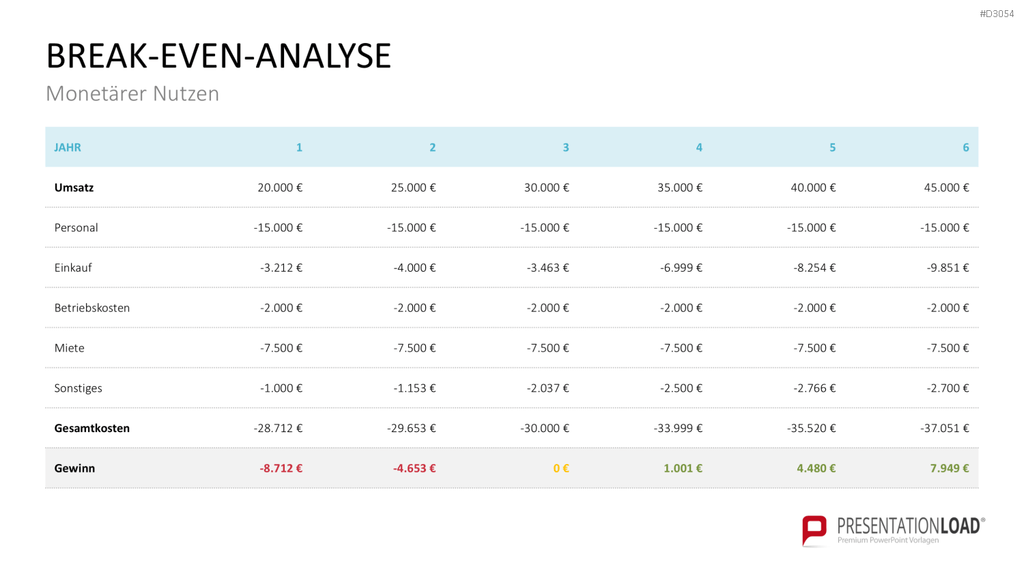Click the #D3054 slide code
1024x576 pixels.
[997, 14]
